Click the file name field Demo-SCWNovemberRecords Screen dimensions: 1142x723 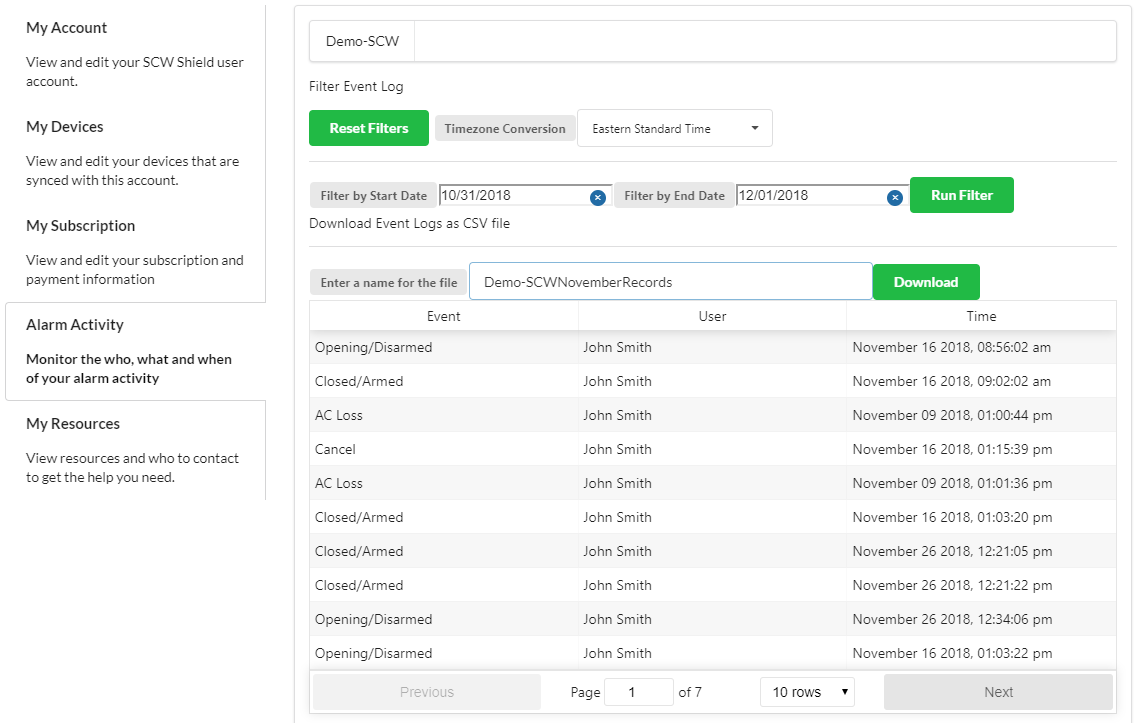click(670, 282)
